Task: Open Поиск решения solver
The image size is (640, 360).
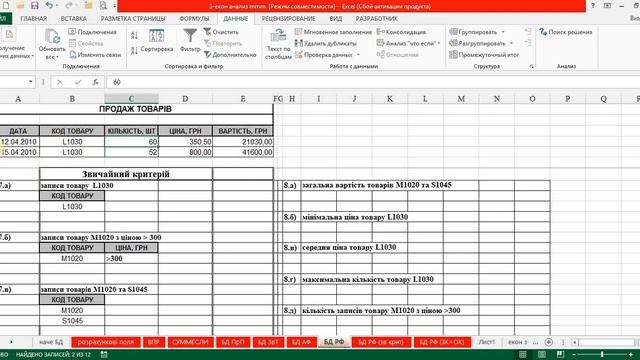Action: click(566, 32)
